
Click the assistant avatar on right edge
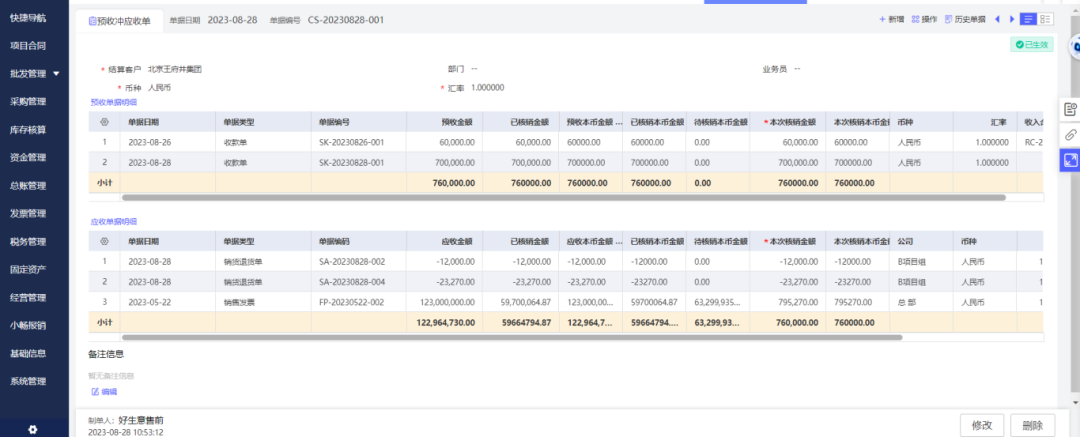click(x=1074, y=47)
